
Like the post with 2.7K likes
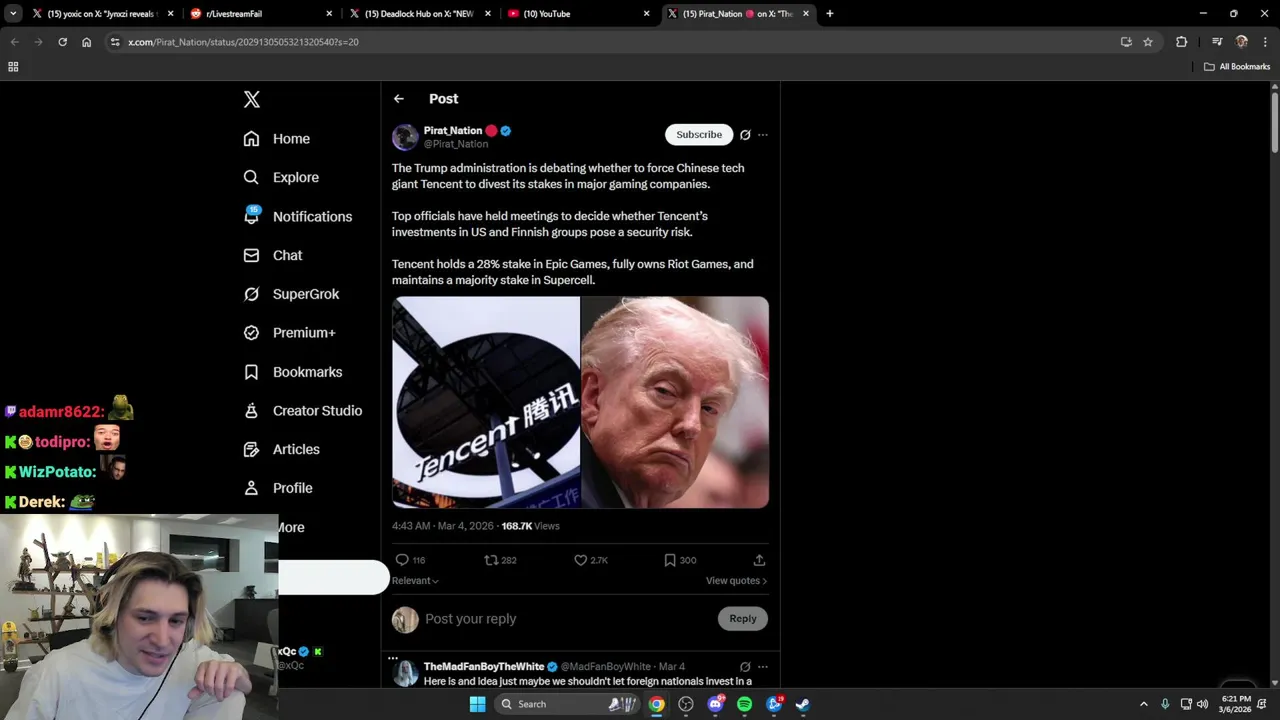pyautogui.click(x=580, y=560)
